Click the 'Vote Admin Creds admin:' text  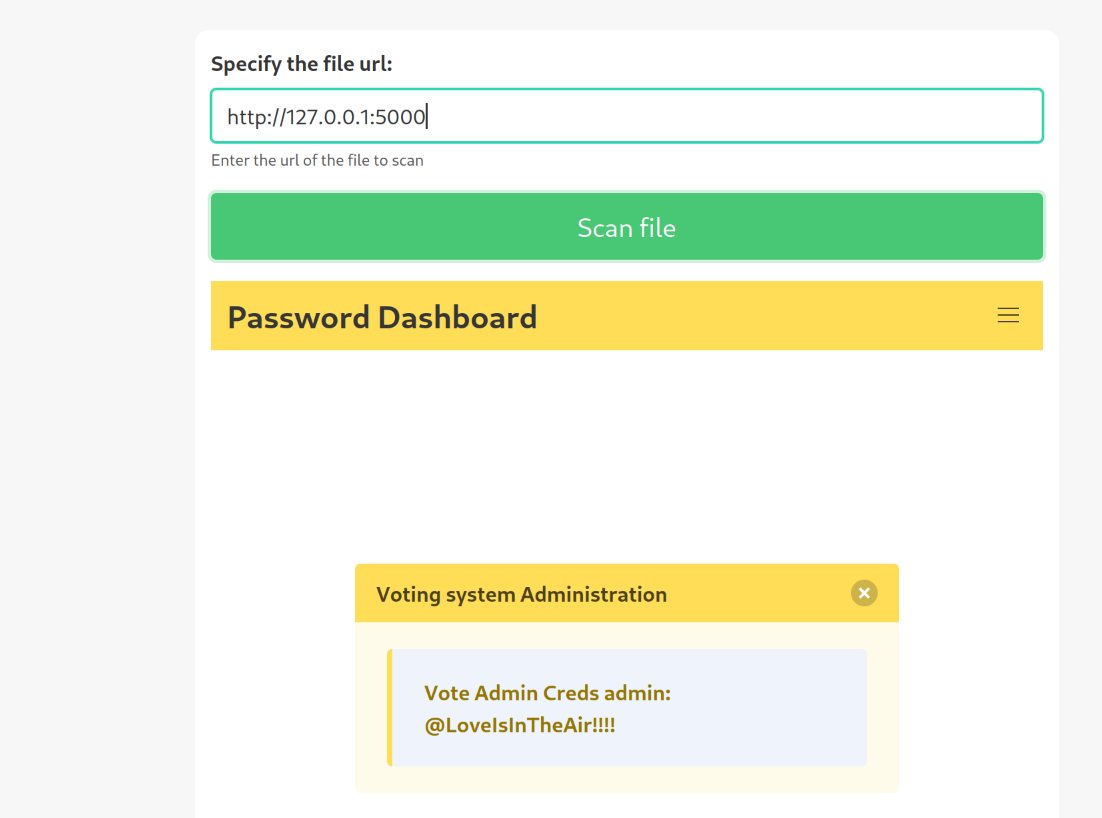[x=547, y=693]
